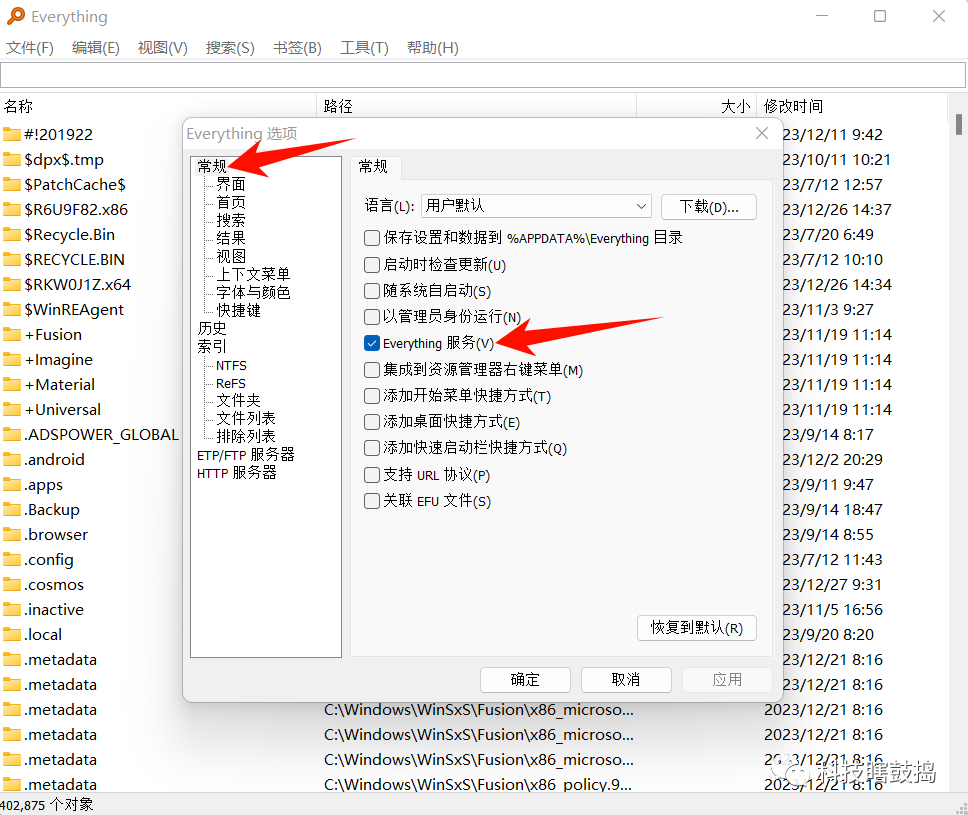Select the .browser folder icon
This screenshot has height=815, width=968.
click(x=12, y=534)
